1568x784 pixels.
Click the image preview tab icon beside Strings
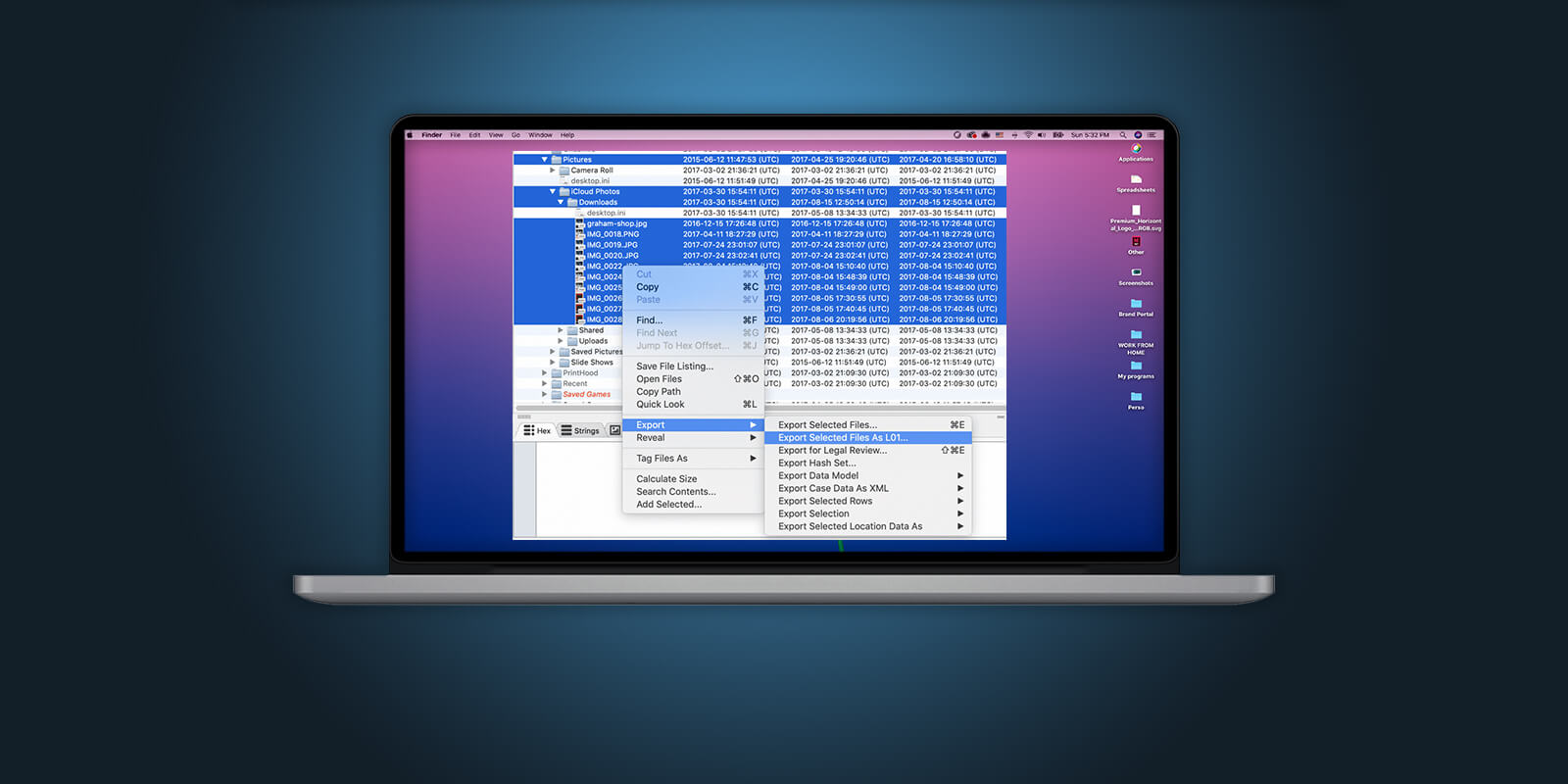point(615,430)
